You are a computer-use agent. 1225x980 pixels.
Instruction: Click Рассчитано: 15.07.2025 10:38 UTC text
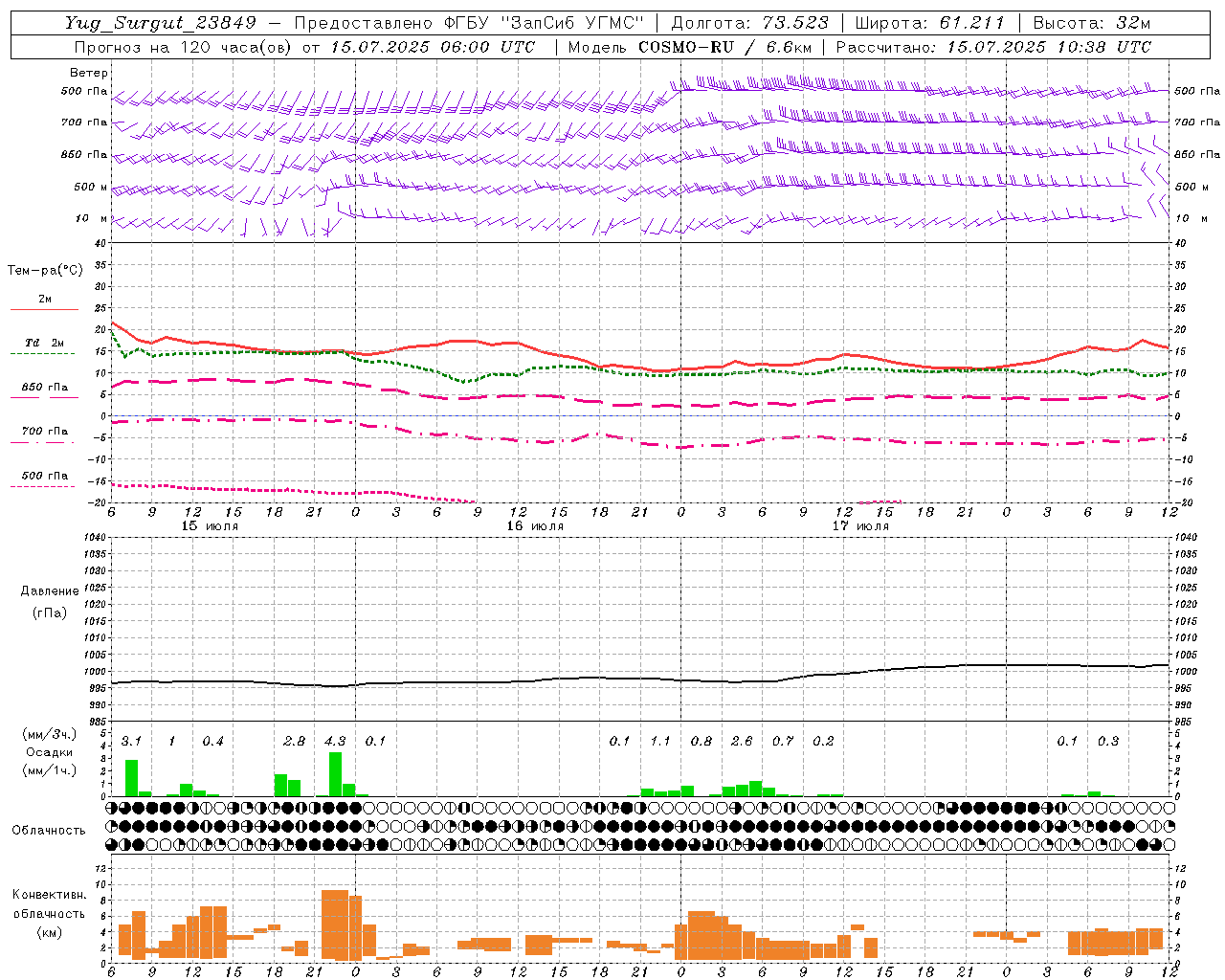pos(993,47)
